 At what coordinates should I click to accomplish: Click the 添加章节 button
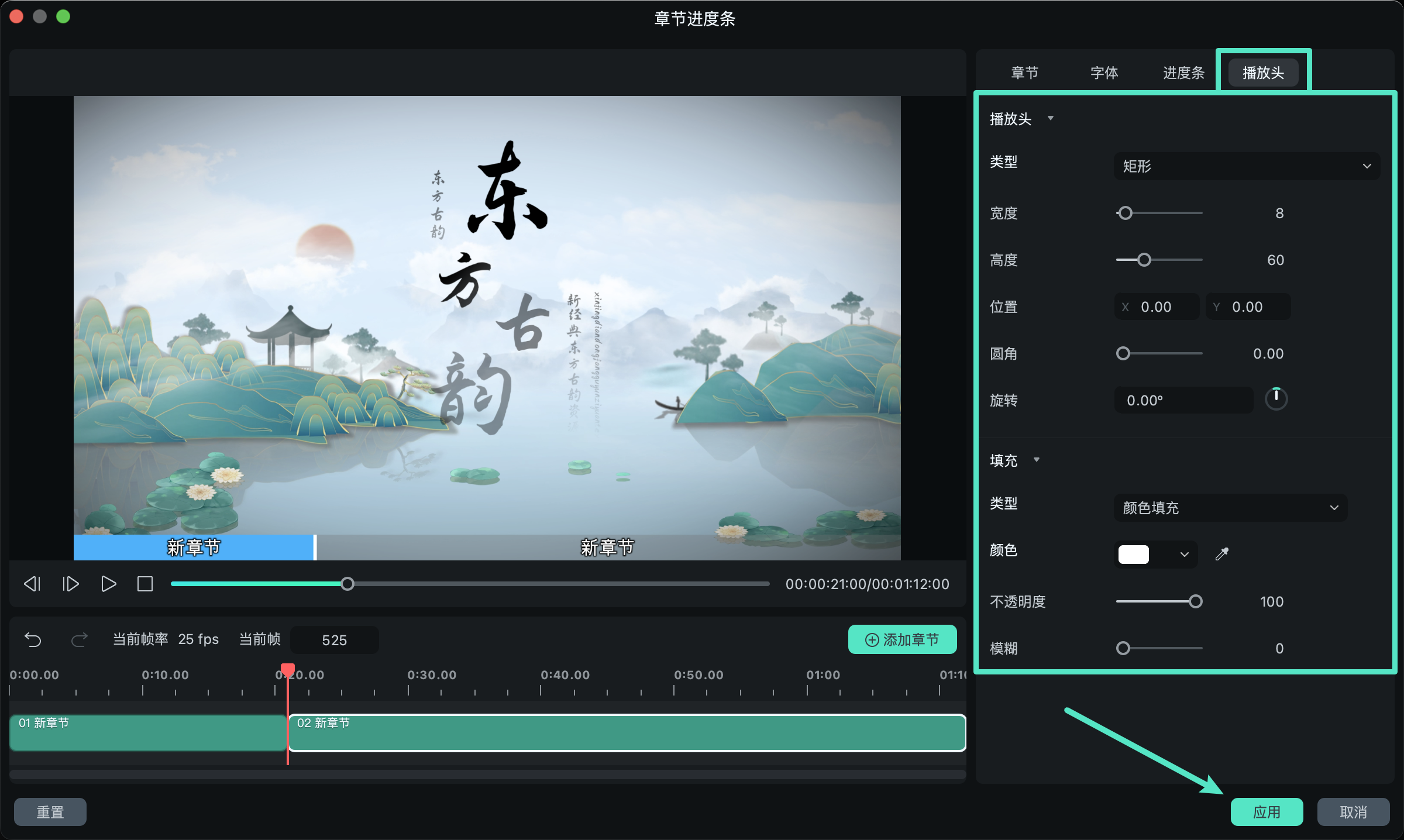coord(903,639)
